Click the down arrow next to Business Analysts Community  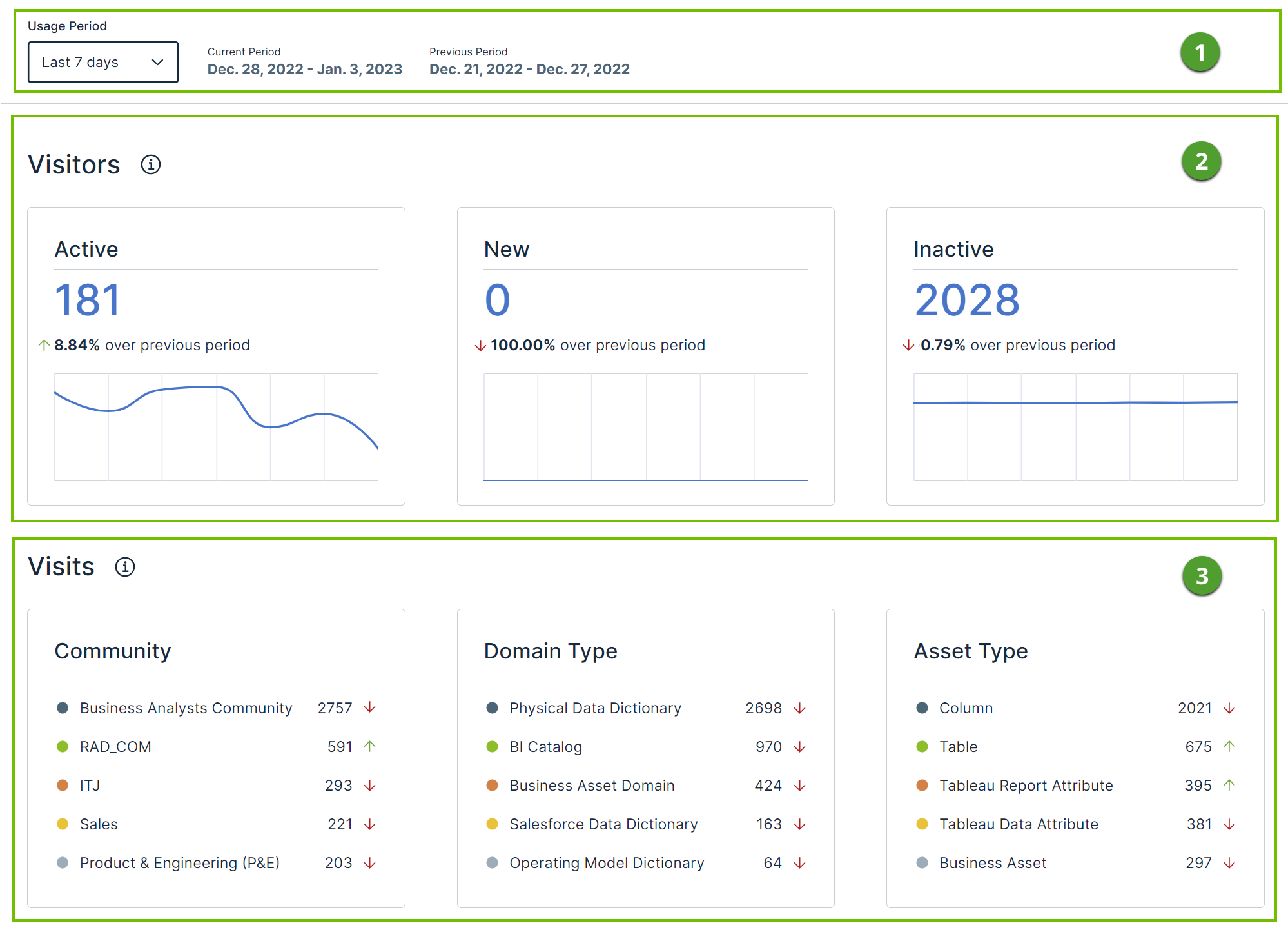point(369,707)
